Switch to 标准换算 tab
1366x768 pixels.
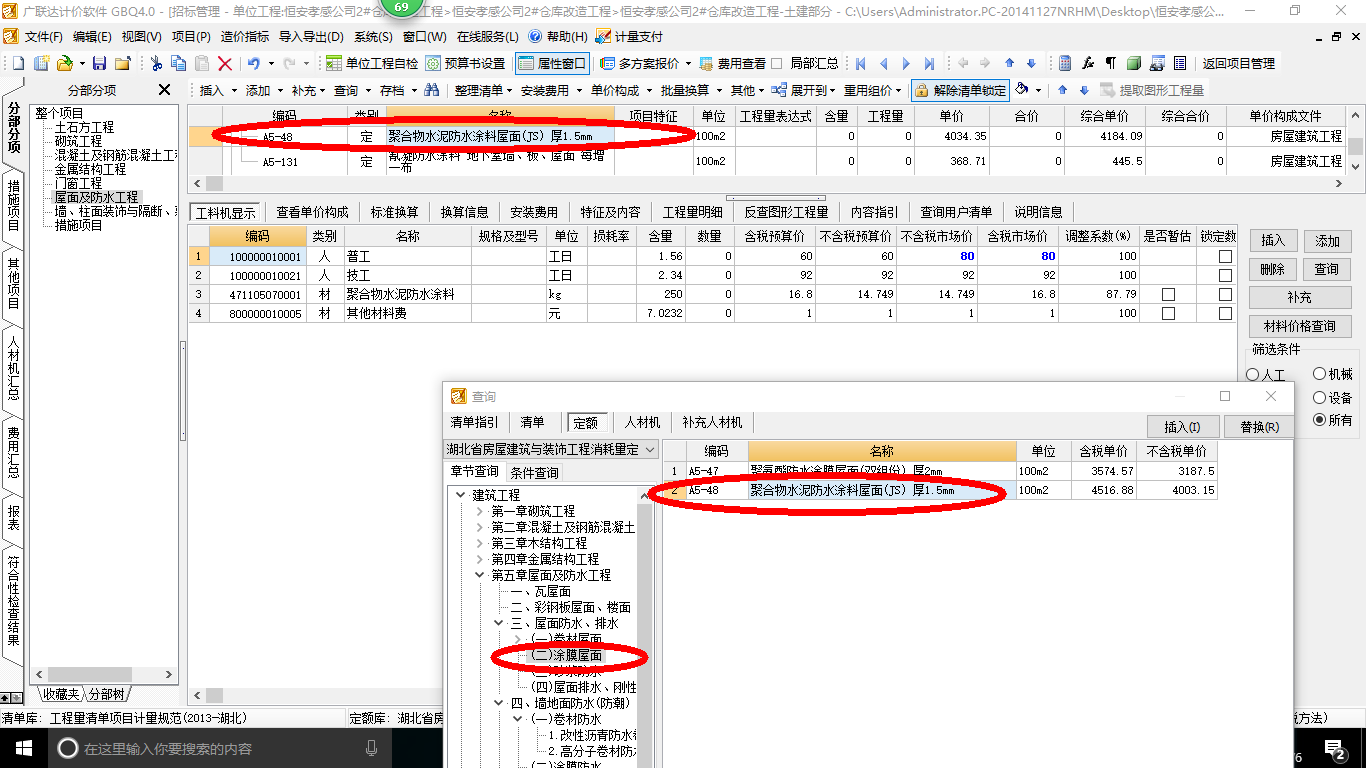394,212
